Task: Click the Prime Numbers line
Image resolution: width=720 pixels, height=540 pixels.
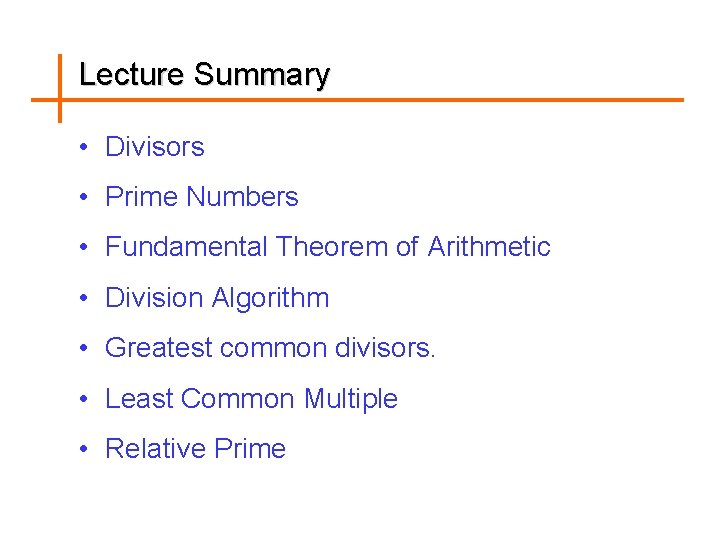Action: pos(202,197)
